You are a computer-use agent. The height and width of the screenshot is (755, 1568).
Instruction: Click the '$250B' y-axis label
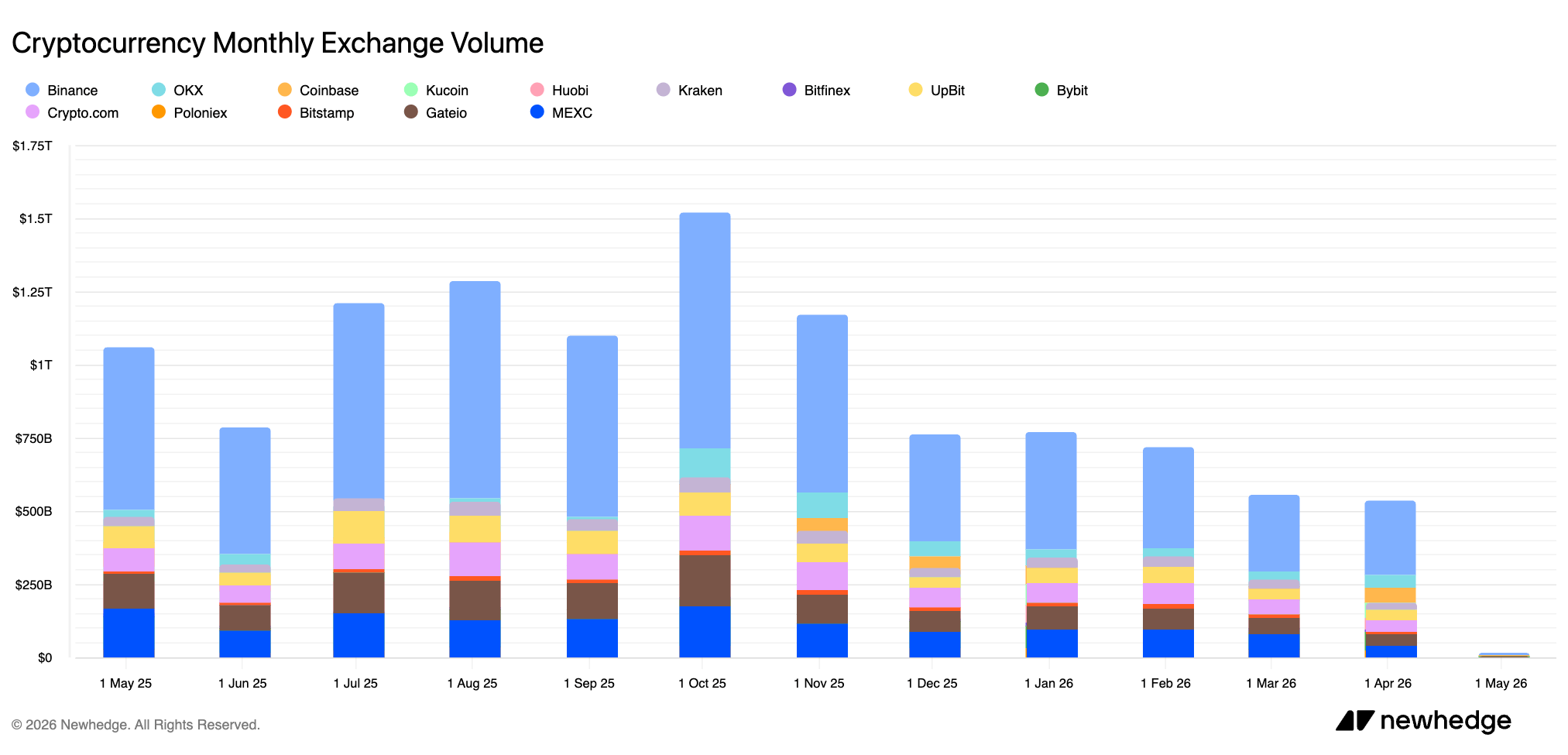point(34,585)
